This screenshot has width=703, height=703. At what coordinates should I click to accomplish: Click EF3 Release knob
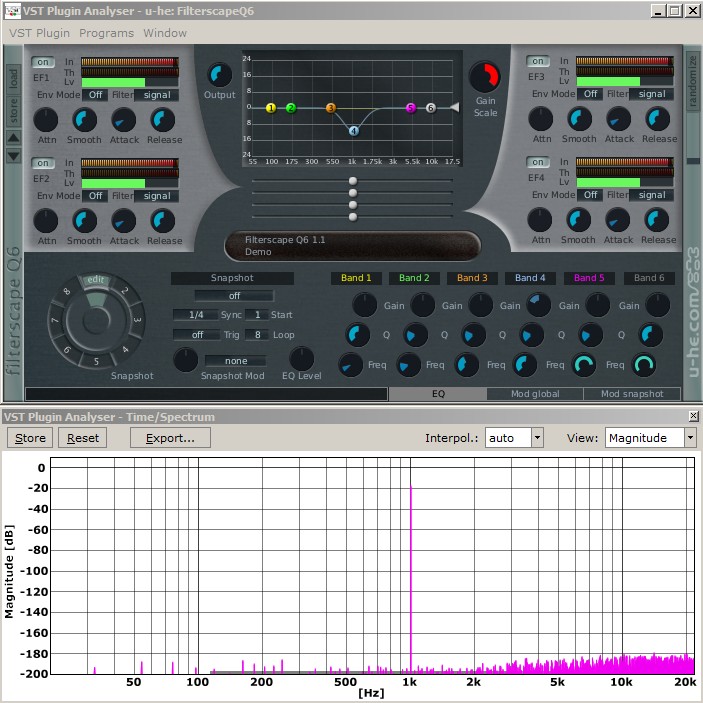tap(658, 119)
